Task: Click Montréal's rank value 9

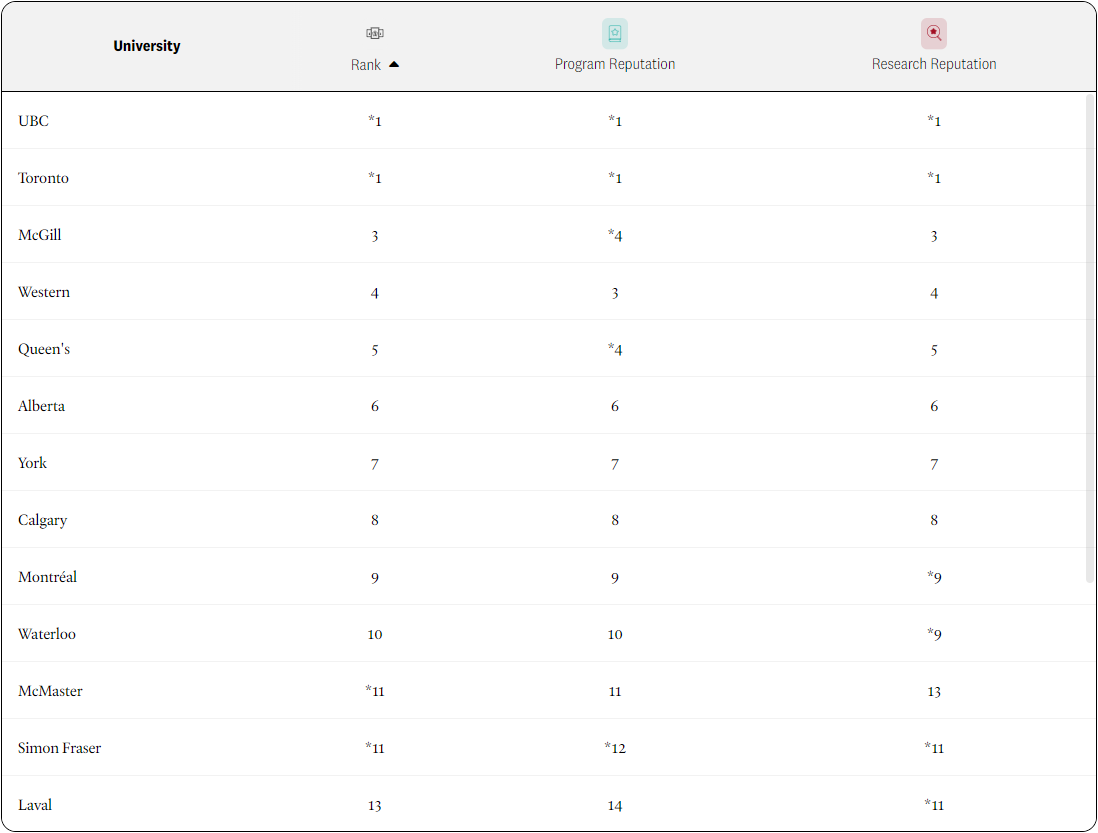Action: click(375, 578)
